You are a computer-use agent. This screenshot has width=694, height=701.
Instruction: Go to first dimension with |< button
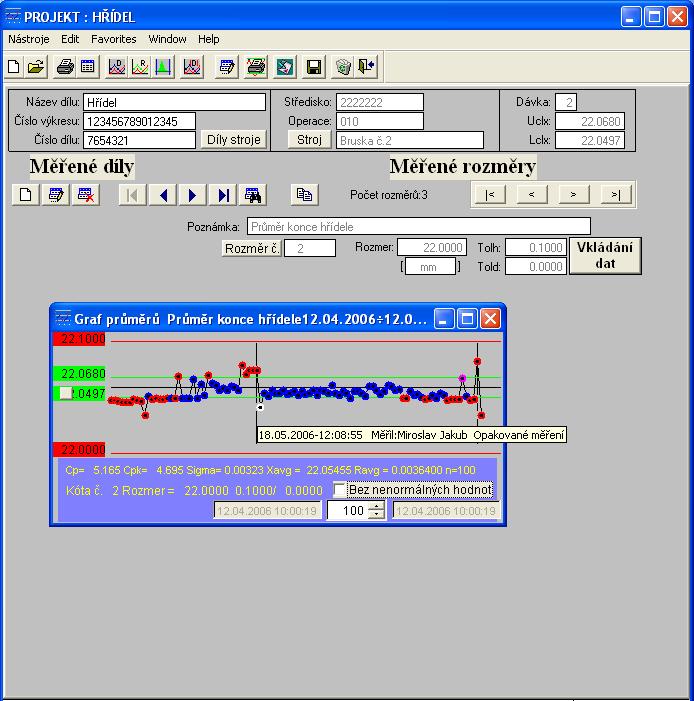click(490, 194)
